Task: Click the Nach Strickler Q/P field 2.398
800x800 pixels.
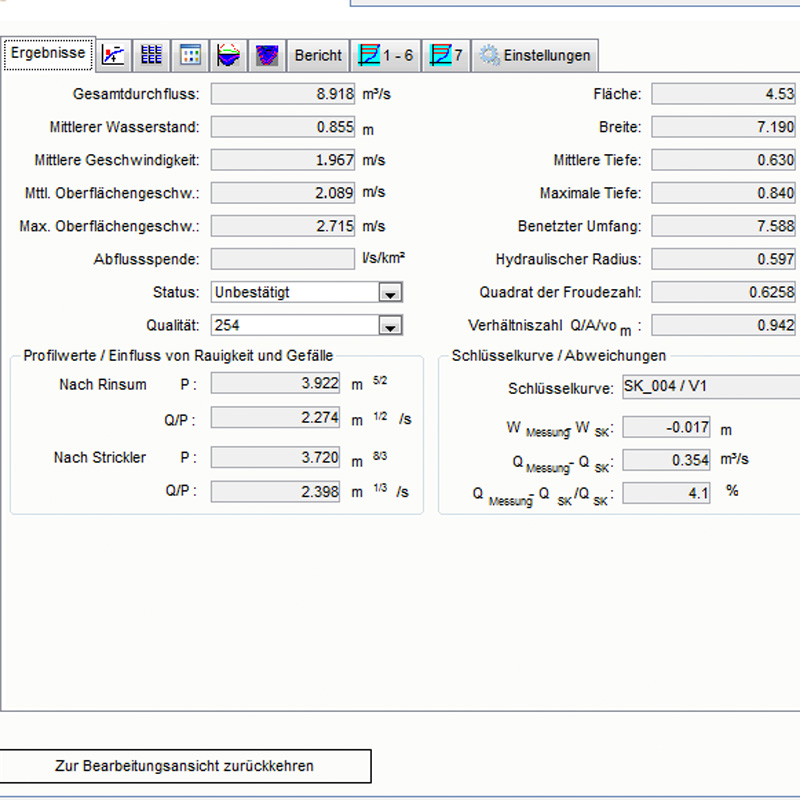Action: click(x=276, y=492)
